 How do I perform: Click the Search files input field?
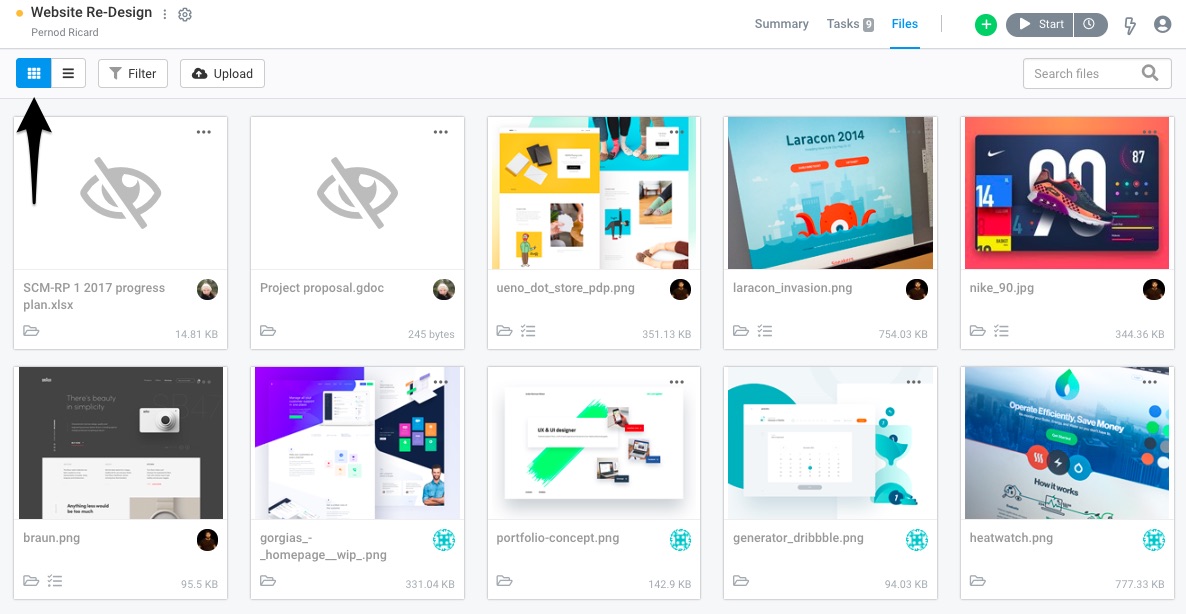coord(1098,73)
